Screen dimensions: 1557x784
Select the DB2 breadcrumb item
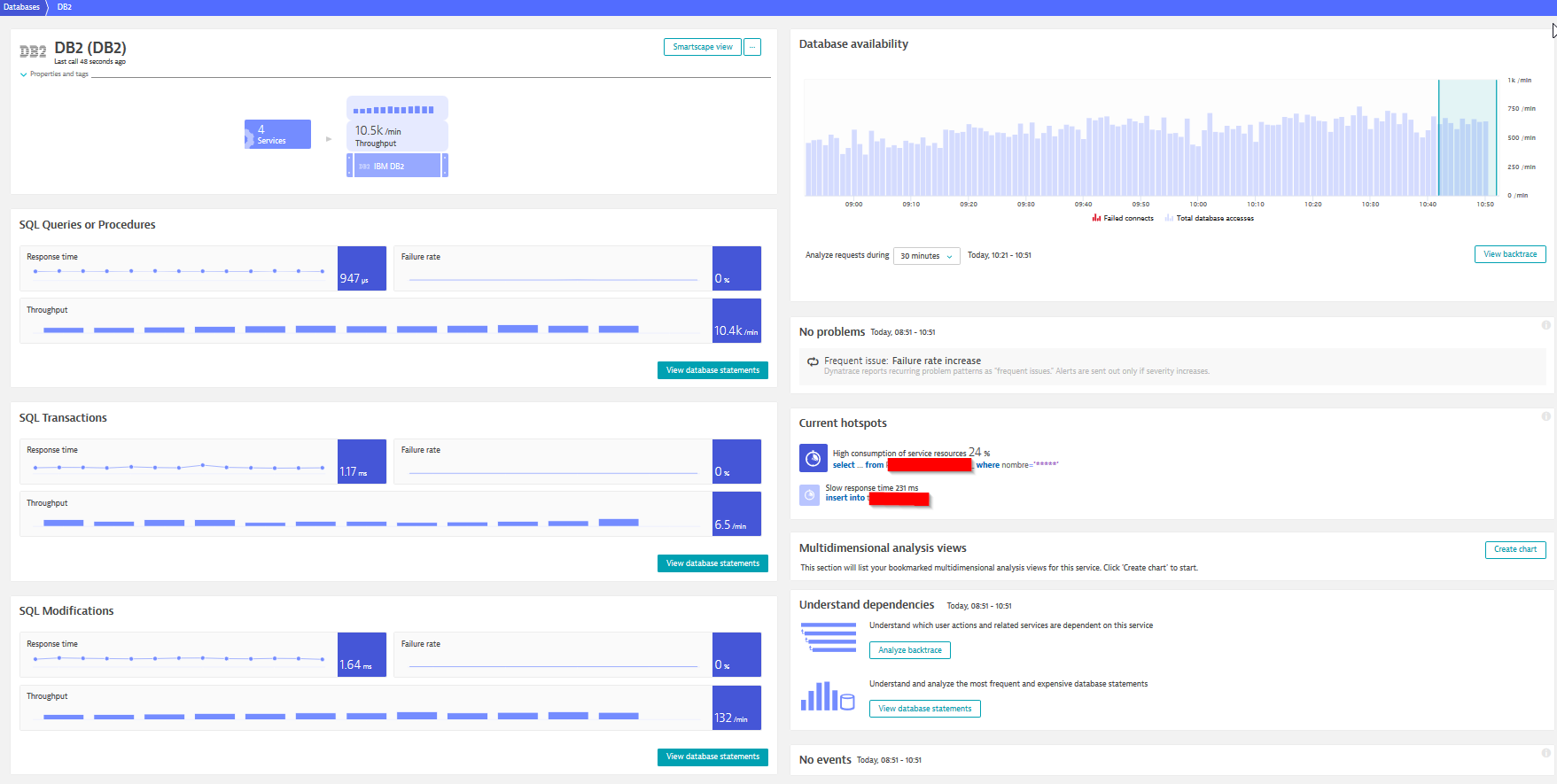(x=65, y=7)
